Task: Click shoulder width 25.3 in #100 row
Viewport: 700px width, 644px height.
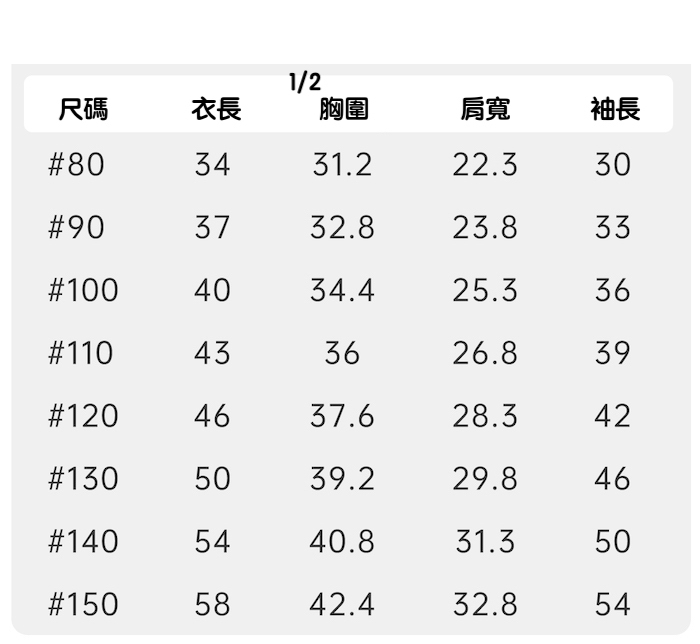Action: tap(485, 291)
